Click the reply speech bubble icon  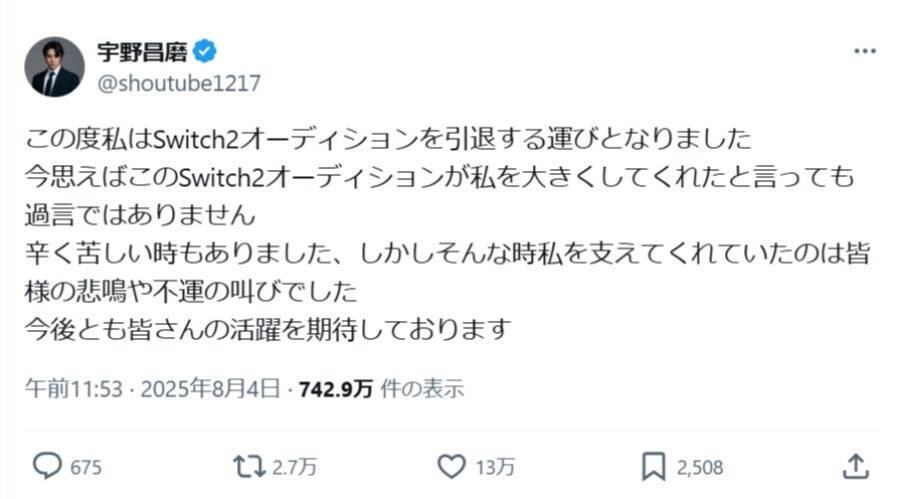(48, 465)
